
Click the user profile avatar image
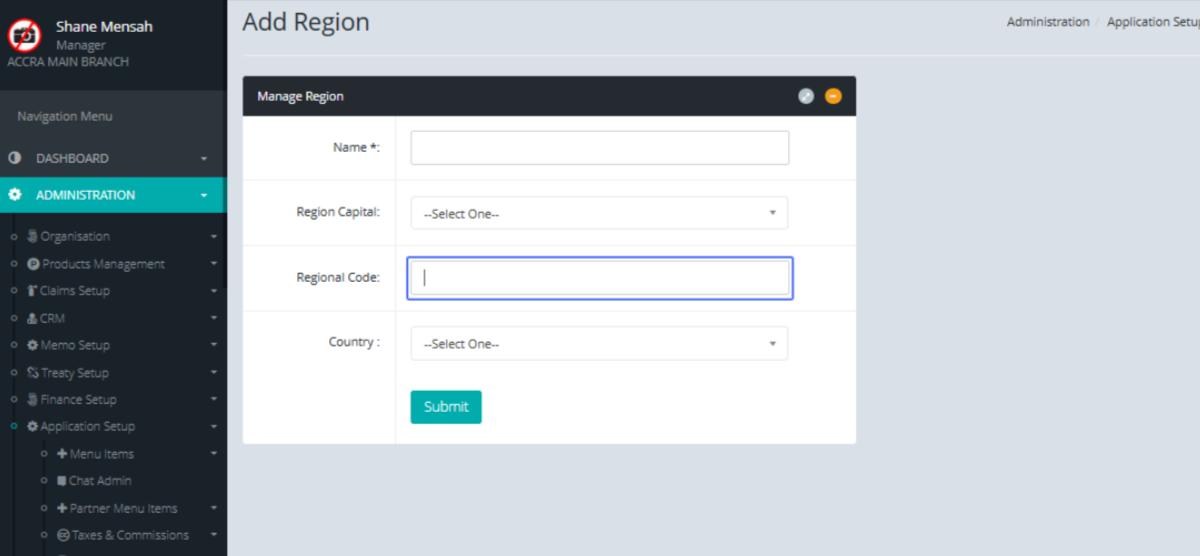click(24, 36)
